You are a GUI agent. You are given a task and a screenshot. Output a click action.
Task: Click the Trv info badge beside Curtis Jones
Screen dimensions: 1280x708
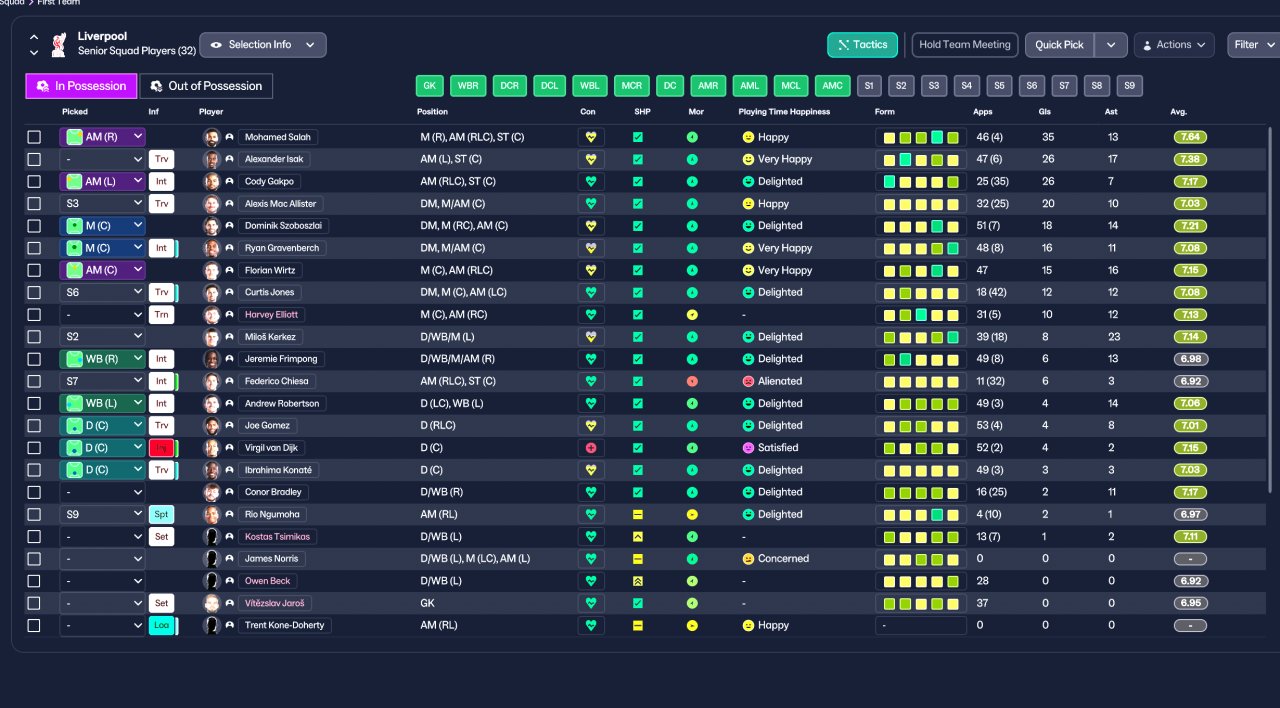pos(161,292)
